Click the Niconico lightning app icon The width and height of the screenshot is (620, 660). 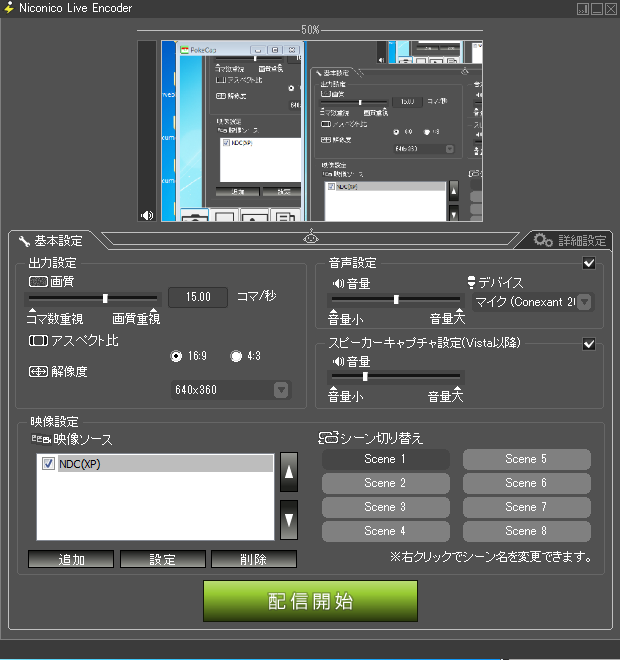pyautogui.click(x=8, y=8)
